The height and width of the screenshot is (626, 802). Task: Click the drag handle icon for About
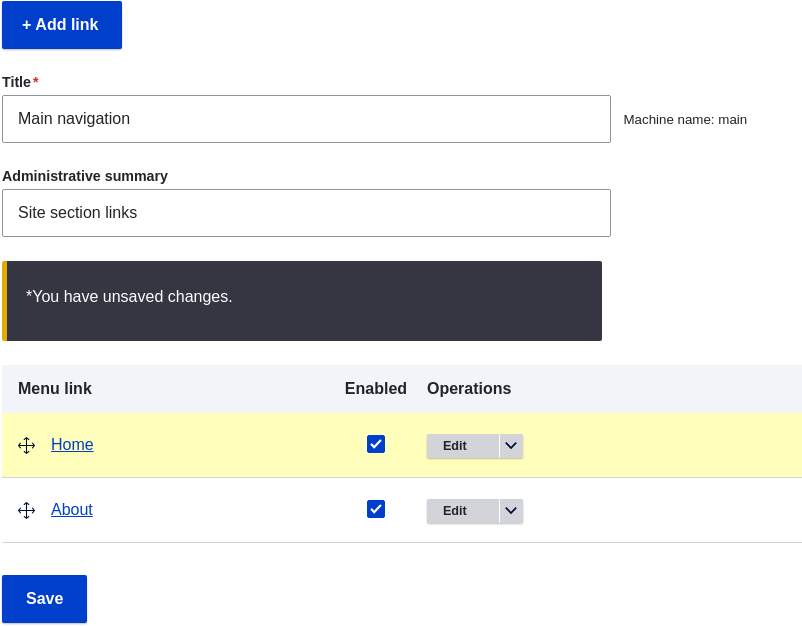26,510
